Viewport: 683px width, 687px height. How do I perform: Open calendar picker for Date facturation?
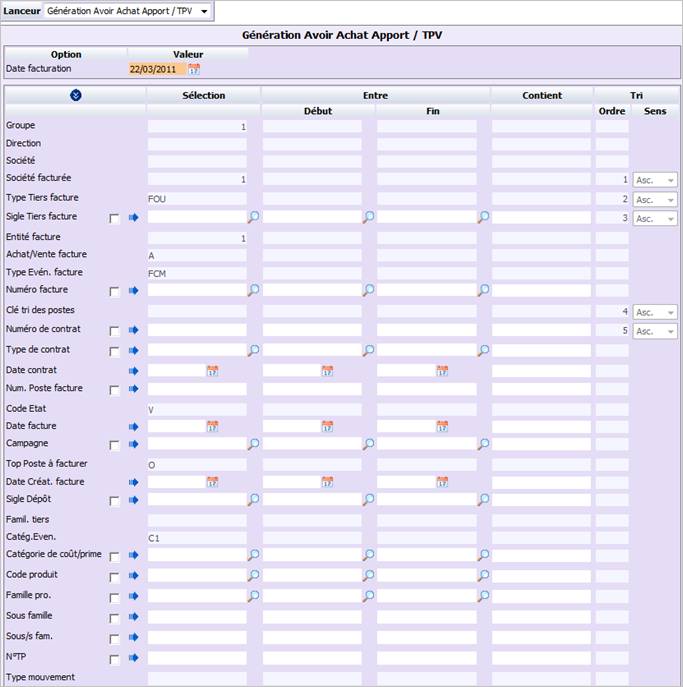pyautogui.click(x=194, y=69)
